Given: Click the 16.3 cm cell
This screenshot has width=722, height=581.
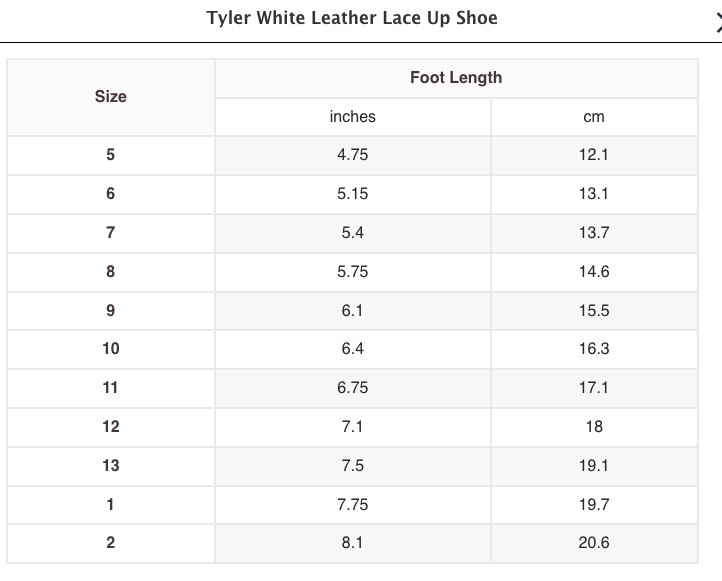Looking at the screenshot, I should (x=594, y=349).
